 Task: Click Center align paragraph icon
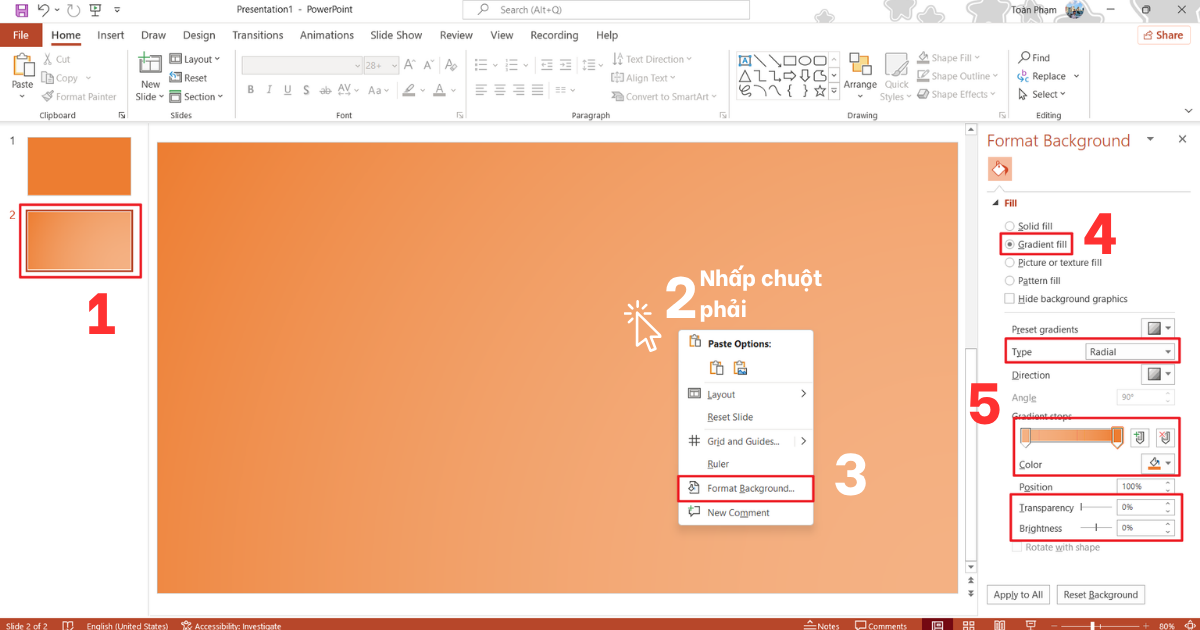coord(498,89)
